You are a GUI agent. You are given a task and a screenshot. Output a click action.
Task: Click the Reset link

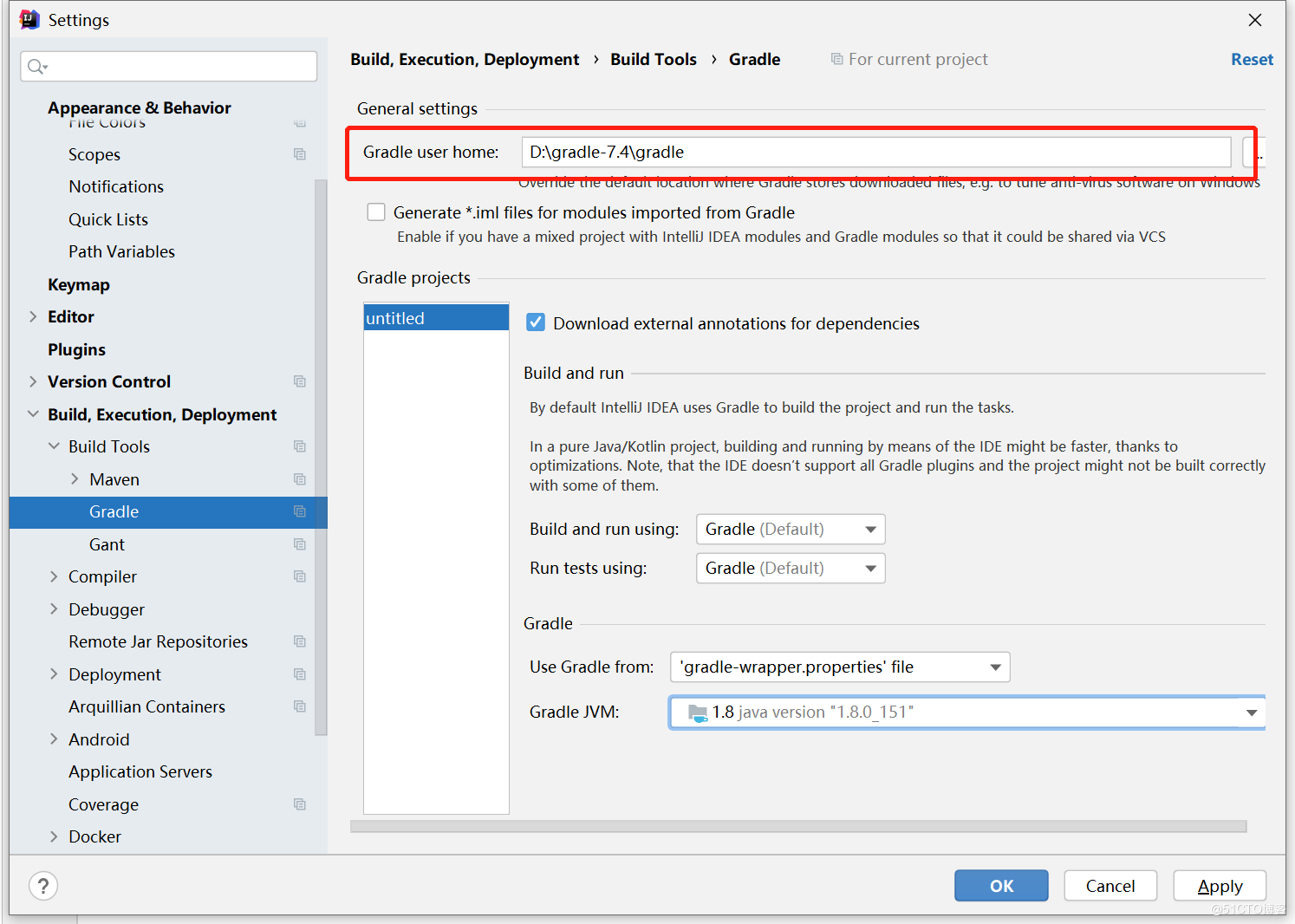[x=1252, y=59]
